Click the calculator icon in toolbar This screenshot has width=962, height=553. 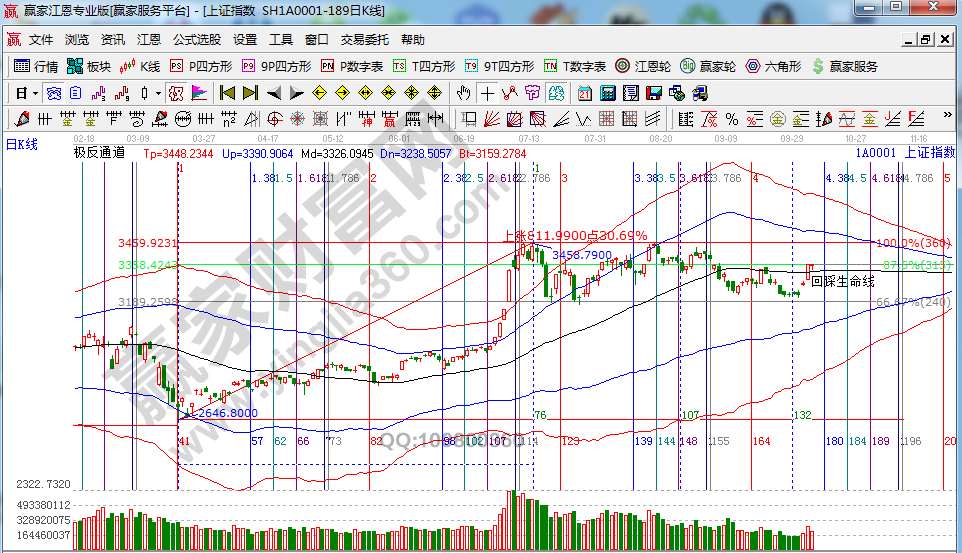pos(607,93)
